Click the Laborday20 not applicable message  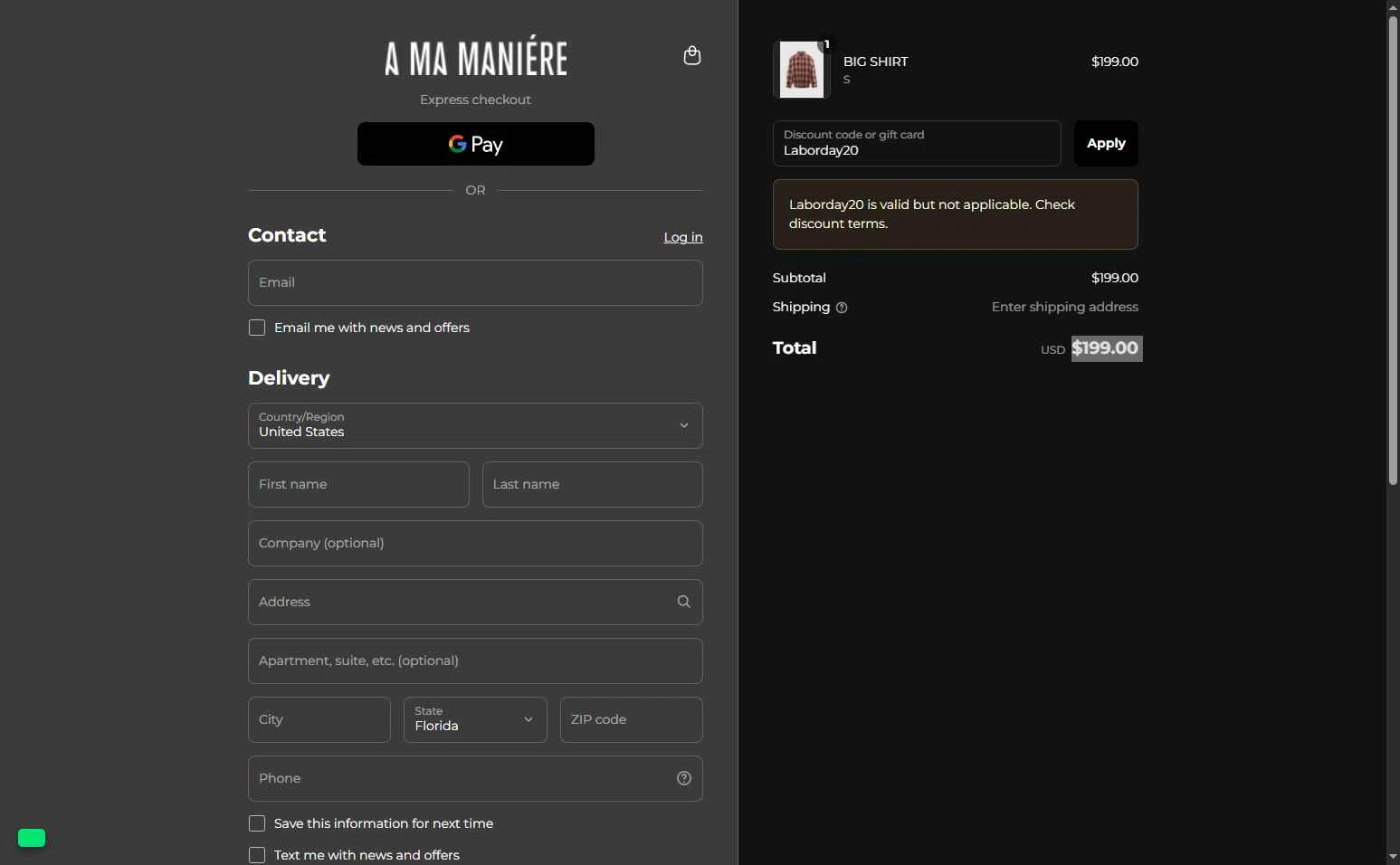[956, 214]
